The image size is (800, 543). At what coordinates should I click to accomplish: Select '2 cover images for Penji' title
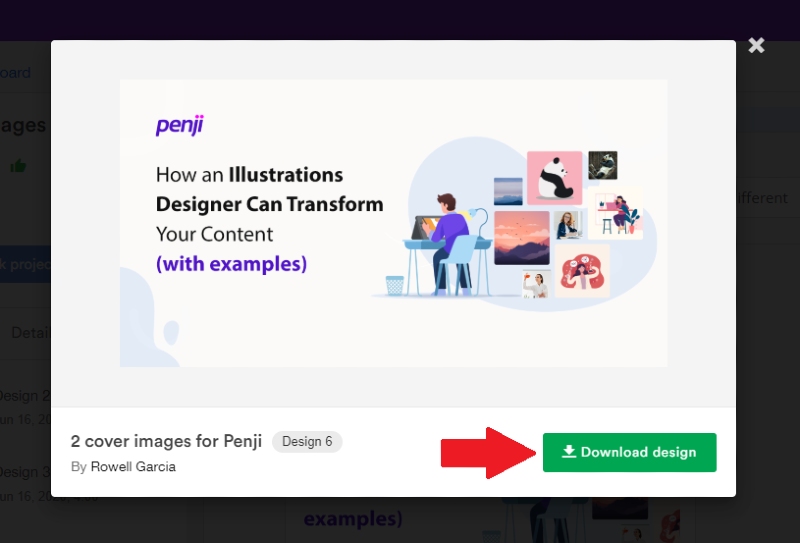166,441
